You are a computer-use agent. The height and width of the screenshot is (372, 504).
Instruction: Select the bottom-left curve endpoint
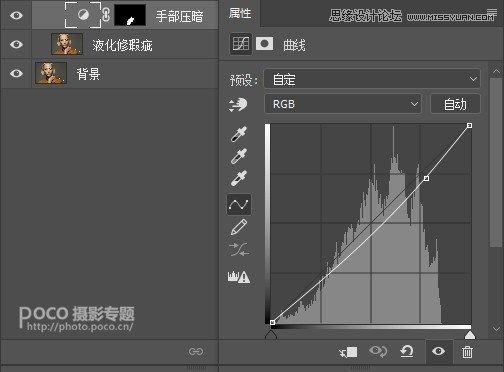(272, 322)
